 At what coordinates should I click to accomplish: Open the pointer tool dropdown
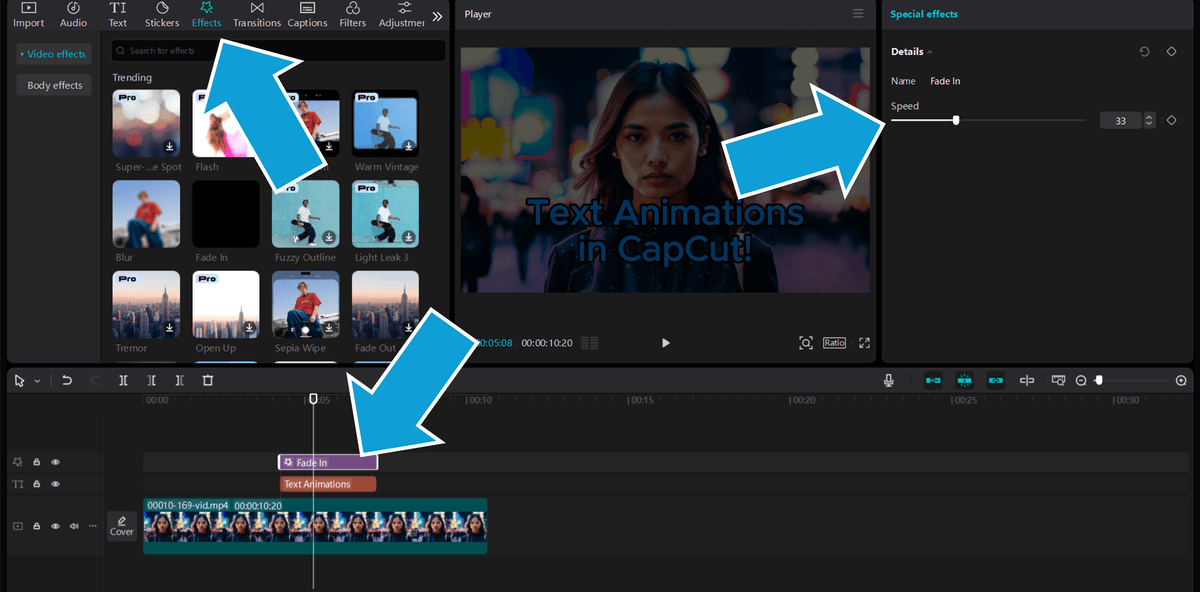(38, 381)
